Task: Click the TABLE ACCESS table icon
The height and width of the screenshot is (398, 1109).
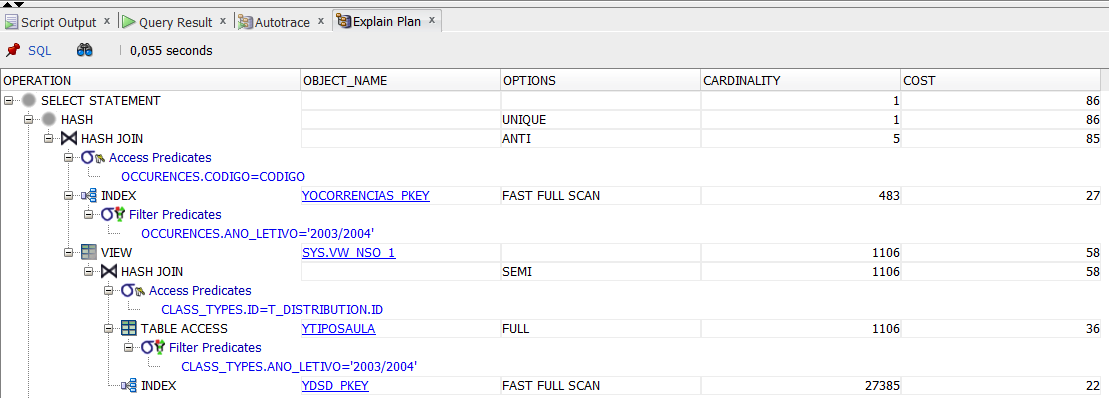Action: coord(129,329)
